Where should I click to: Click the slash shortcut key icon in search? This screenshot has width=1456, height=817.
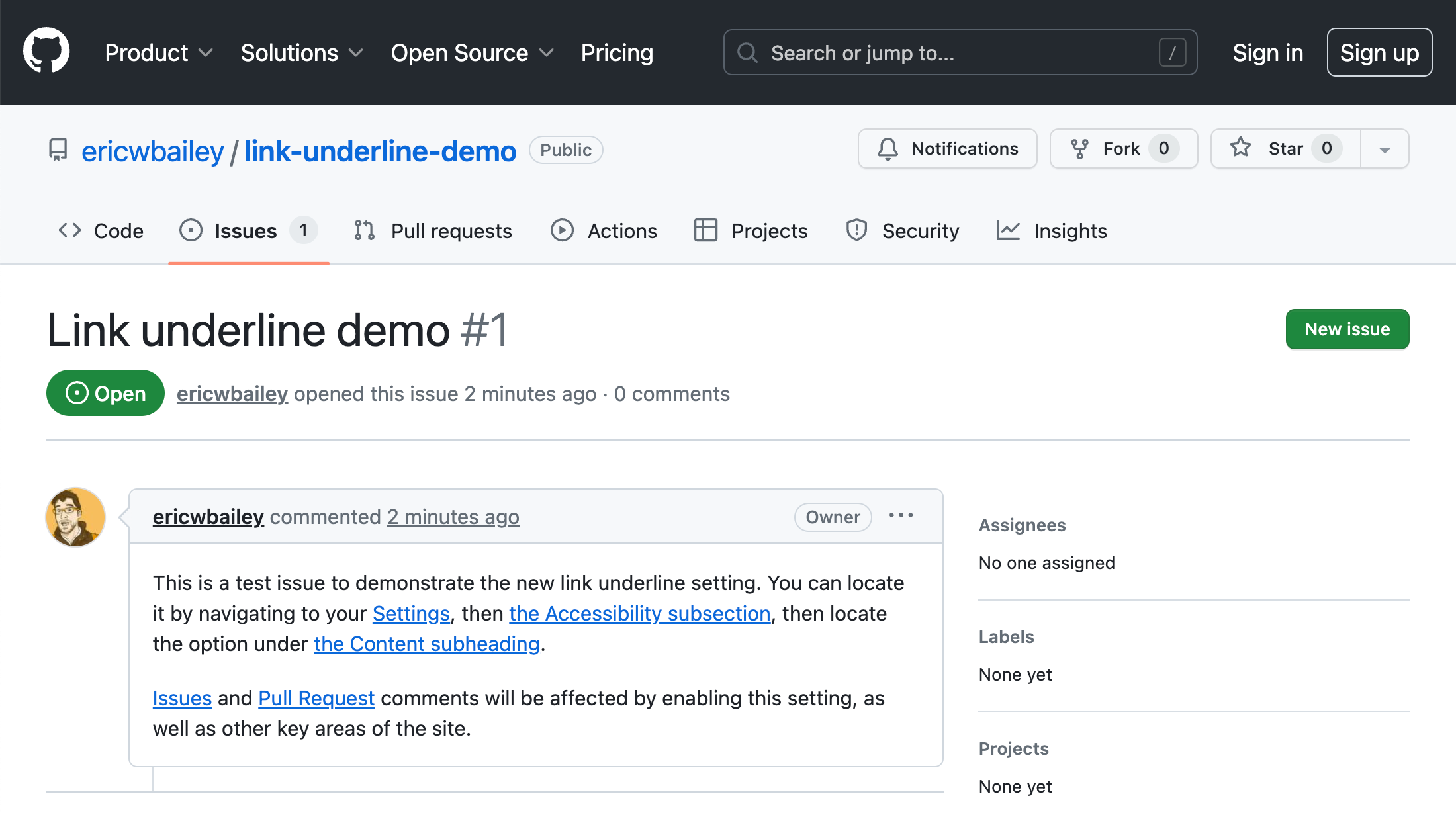point(1172,52)
